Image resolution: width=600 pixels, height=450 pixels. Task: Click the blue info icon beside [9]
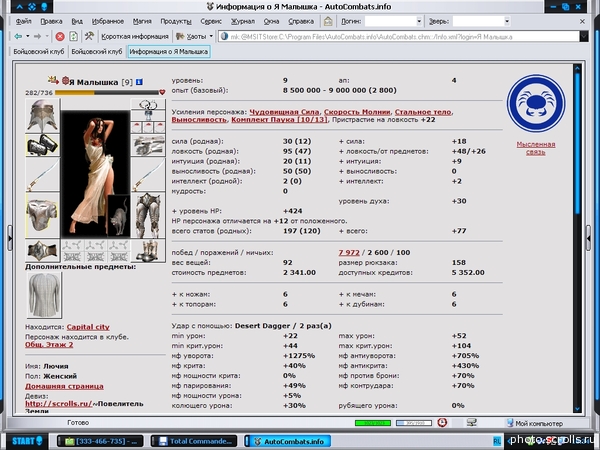click(139, 82)
